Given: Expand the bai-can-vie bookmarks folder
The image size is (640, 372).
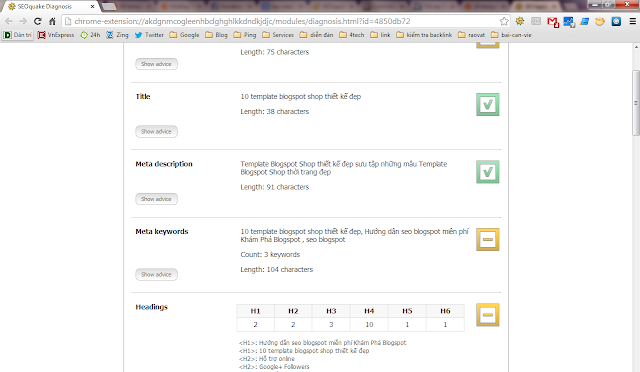Looking at the screenshot, I should [511, 35].
